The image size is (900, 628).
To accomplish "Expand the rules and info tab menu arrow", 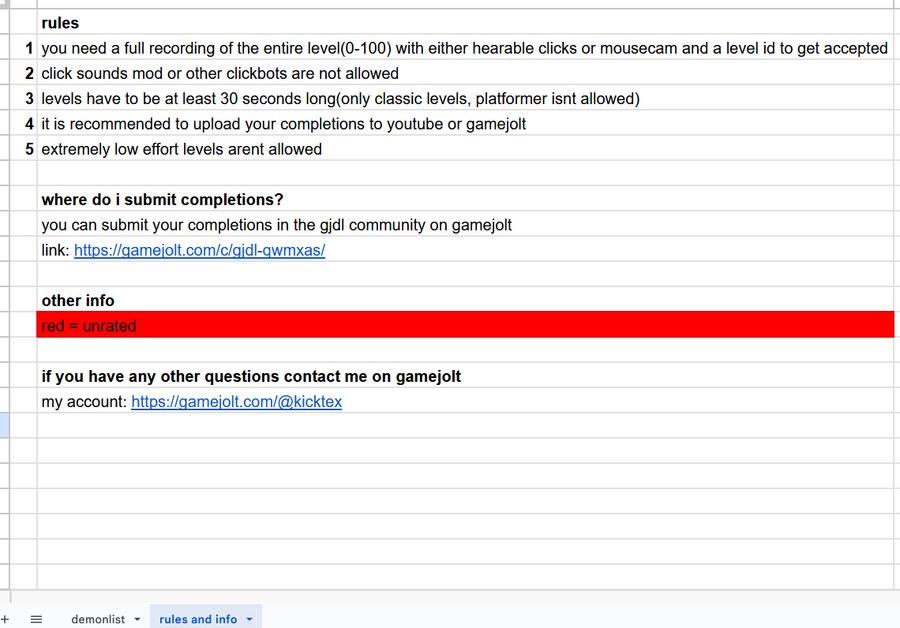I will coord(249,620).
